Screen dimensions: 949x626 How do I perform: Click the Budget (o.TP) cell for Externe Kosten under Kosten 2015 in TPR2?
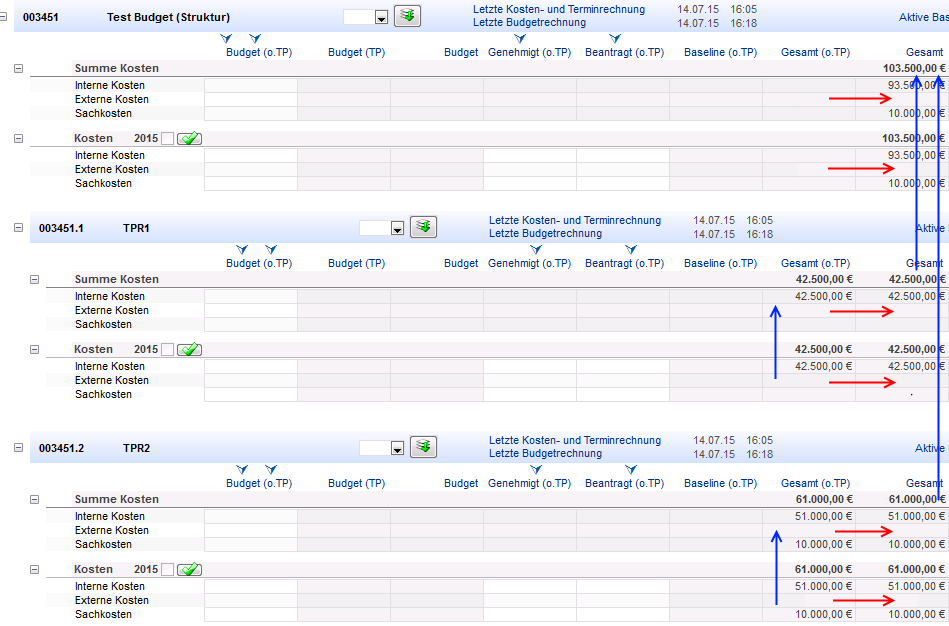point(251,600)
